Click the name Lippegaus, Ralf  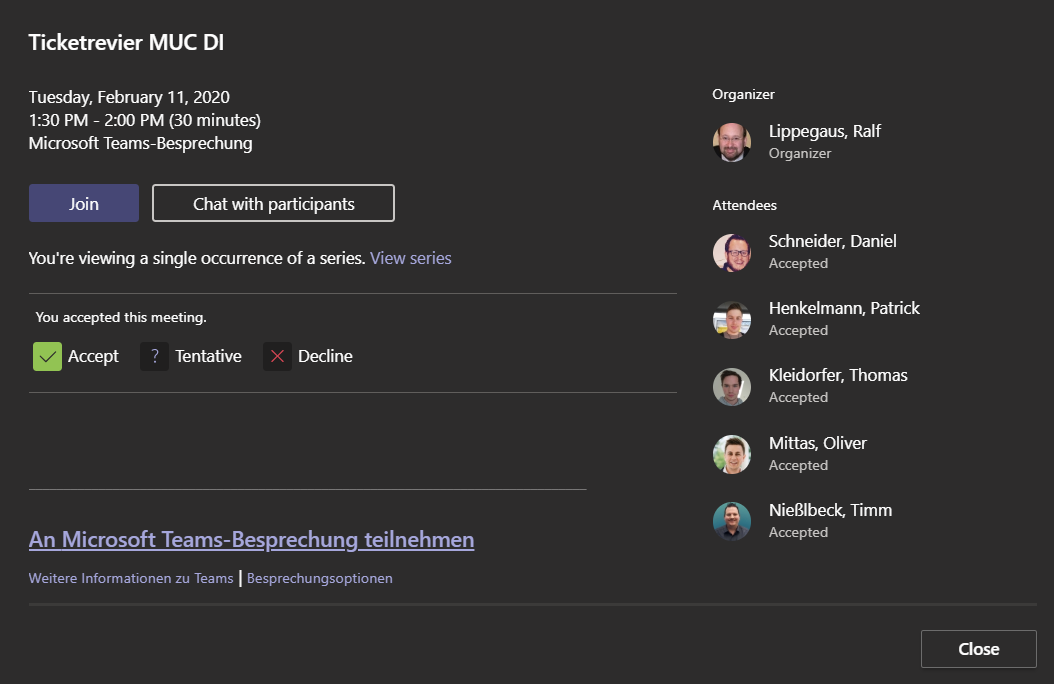point(824,131)
